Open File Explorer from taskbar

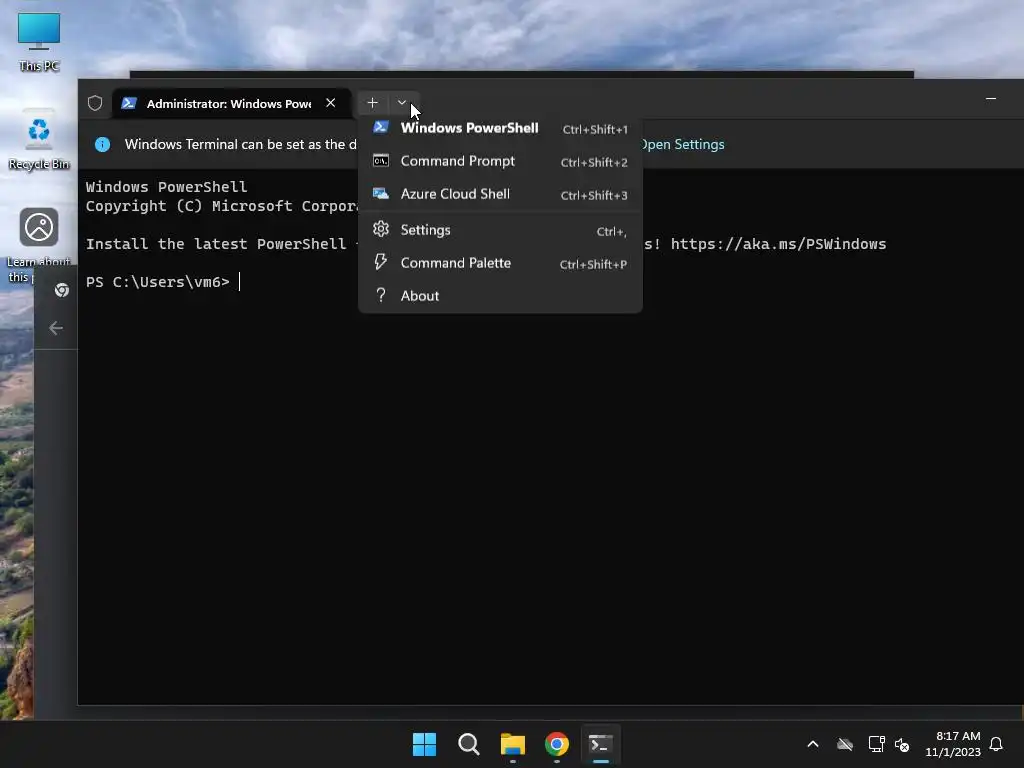513,744
